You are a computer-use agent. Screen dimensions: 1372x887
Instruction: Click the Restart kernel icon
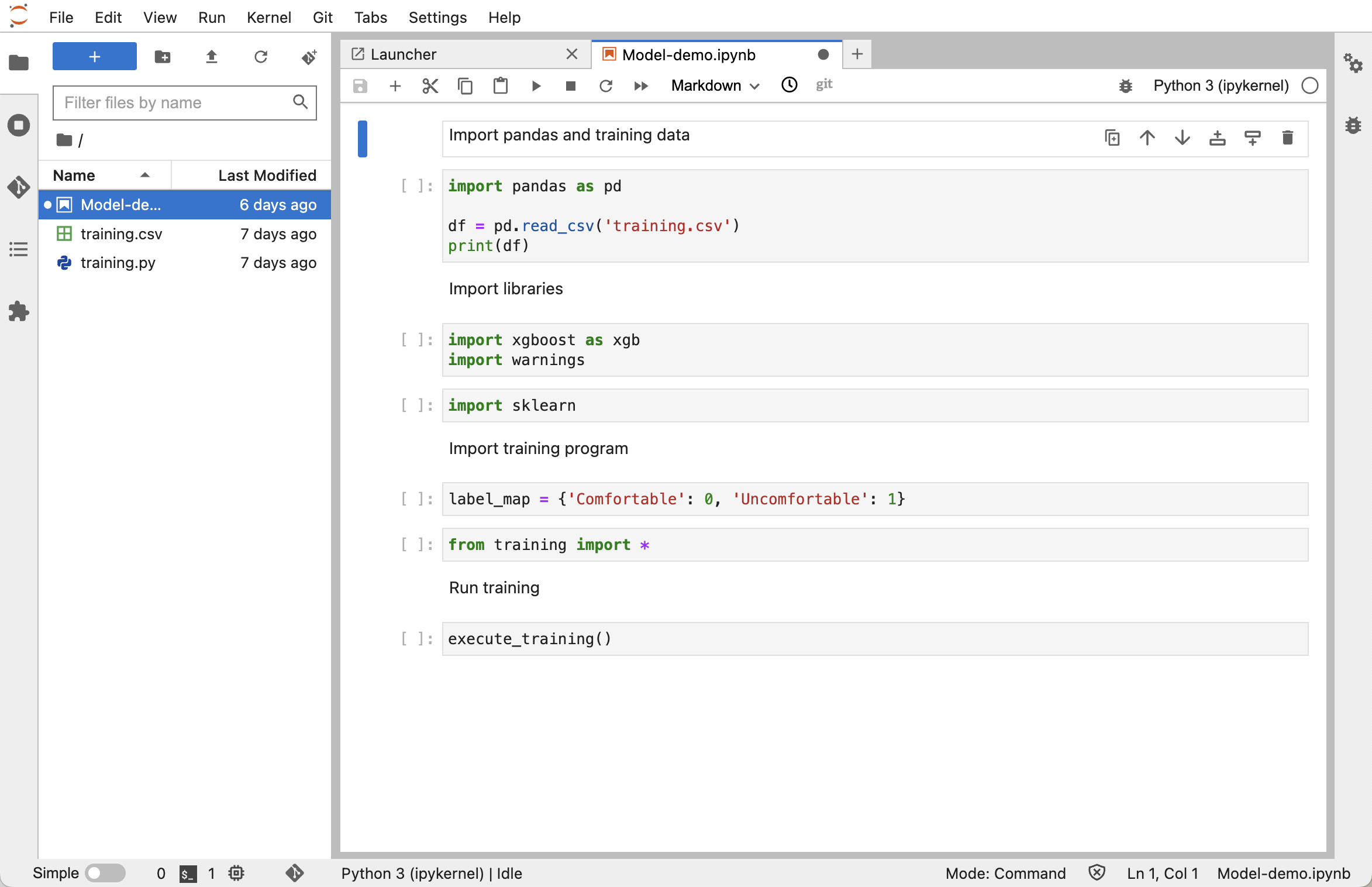605,85
